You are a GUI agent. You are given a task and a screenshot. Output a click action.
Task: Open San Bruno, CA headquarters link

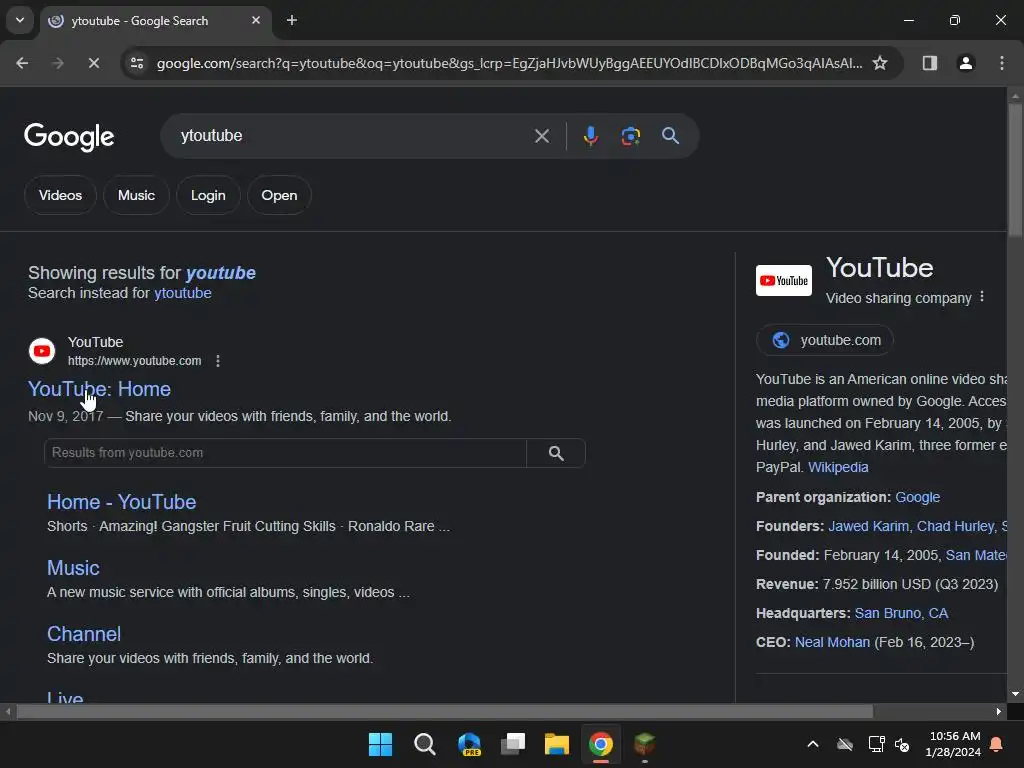pos(901,614)
